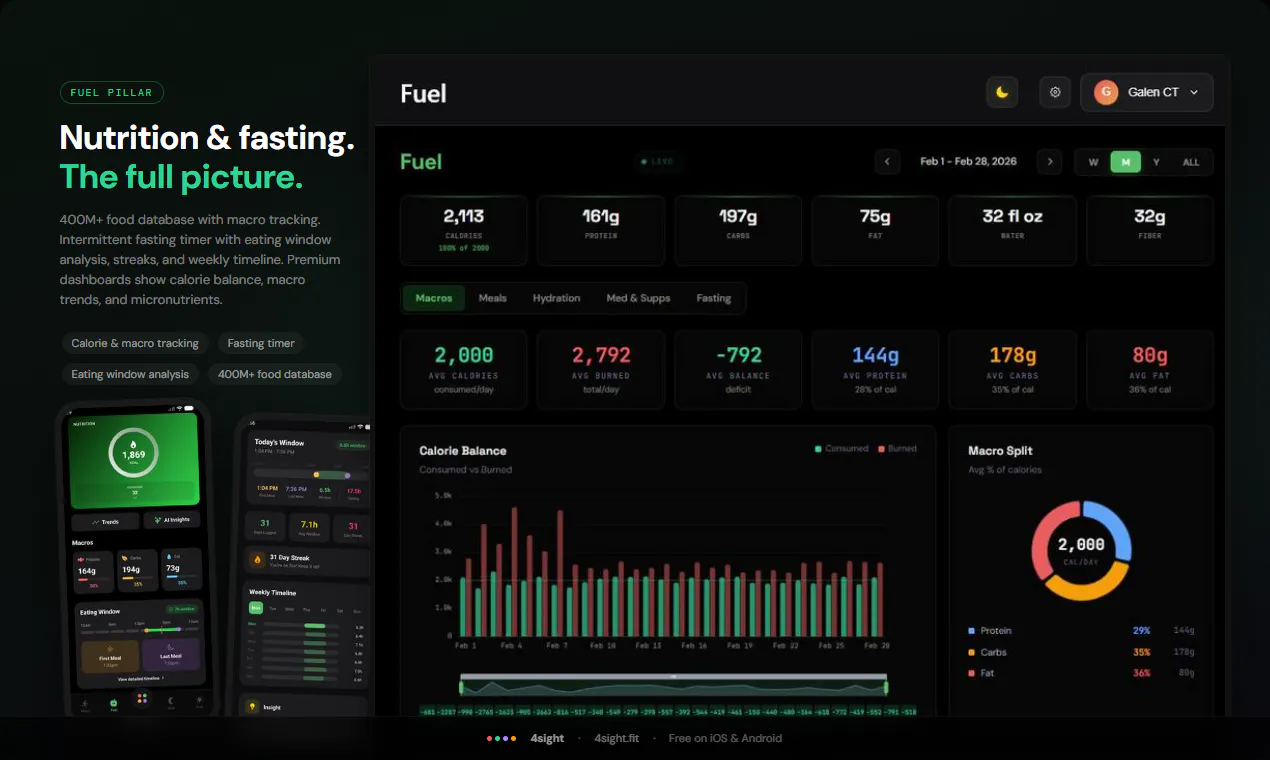The image size is (1270, 760).
Task: Tap the four-dot hub button in the phone nav
Action: coord(142,698)
